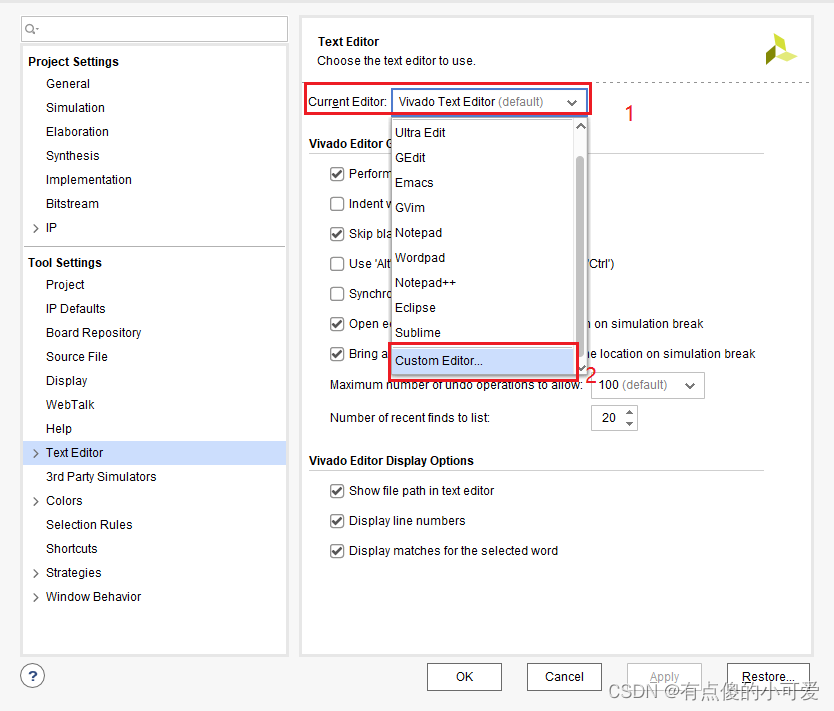The width and height of the screenshot is (834, 711).
Task: Toggle the 'Synchro...' checkbox
Action: (x=337, y=294)
